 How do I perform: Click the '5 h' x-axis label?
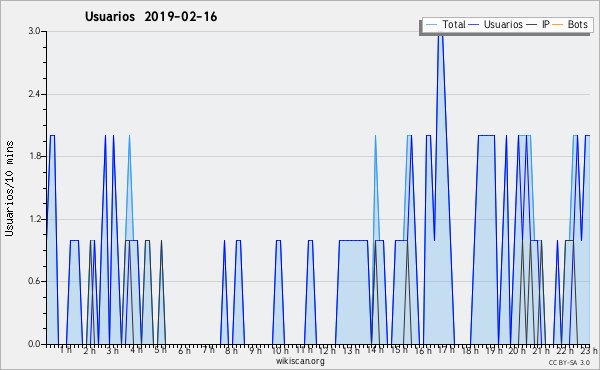coord(160,350)
